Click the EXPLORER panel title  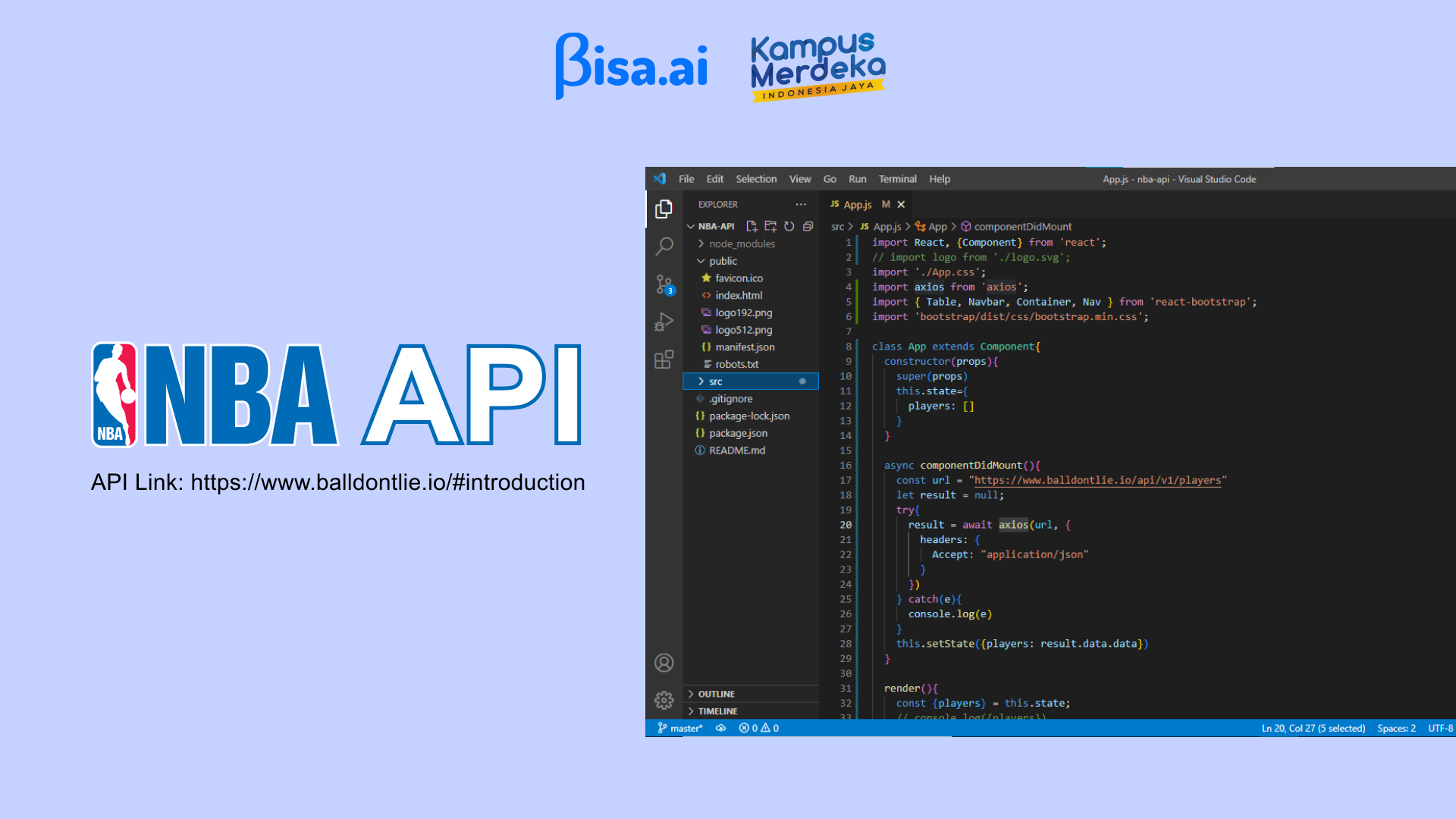717,205
